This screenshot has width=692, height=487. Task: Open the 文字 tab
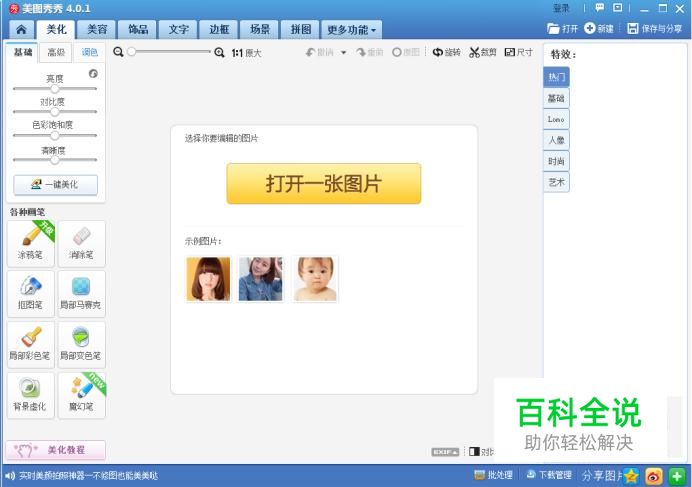[x=178, y=30]
